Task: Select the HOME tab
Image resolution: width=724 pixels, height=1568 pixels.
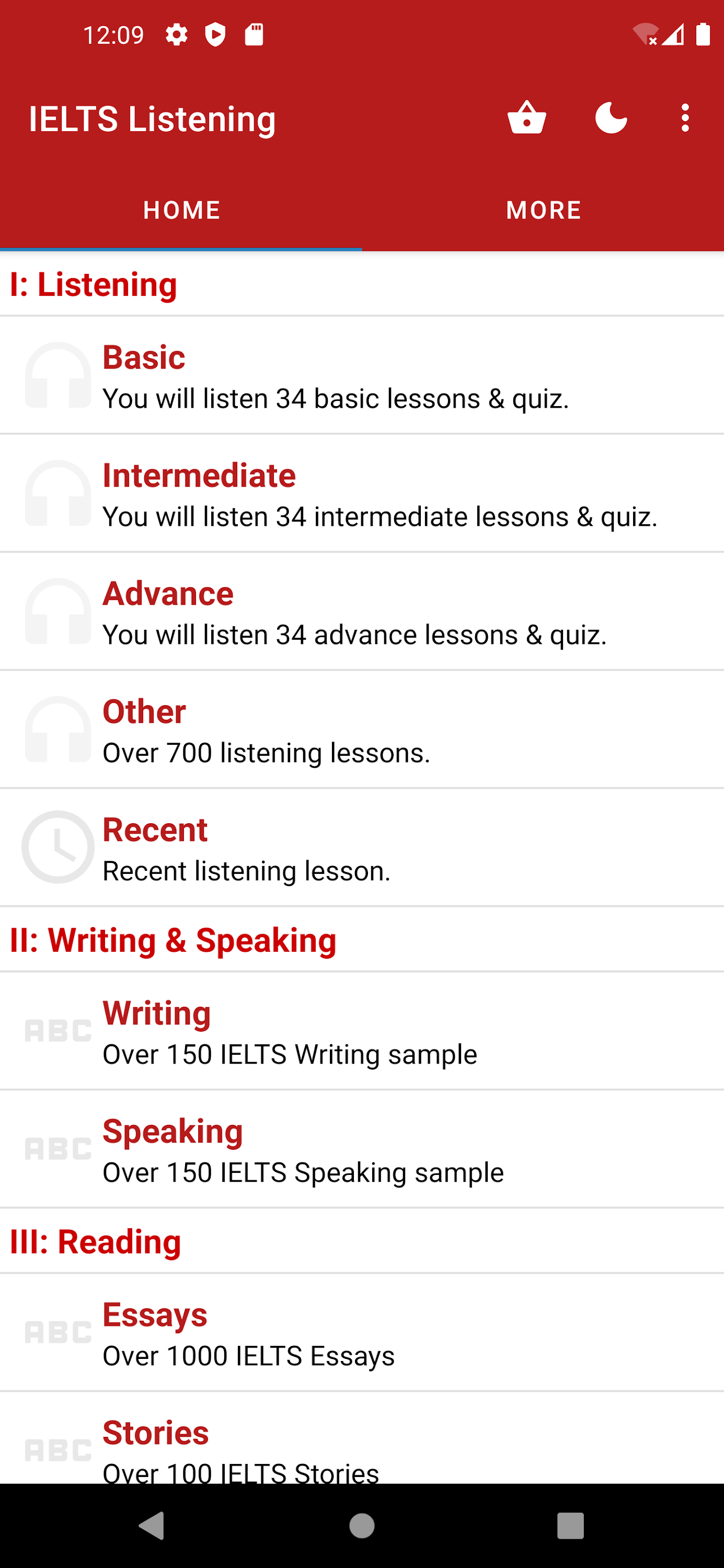Action: [181, 210]
